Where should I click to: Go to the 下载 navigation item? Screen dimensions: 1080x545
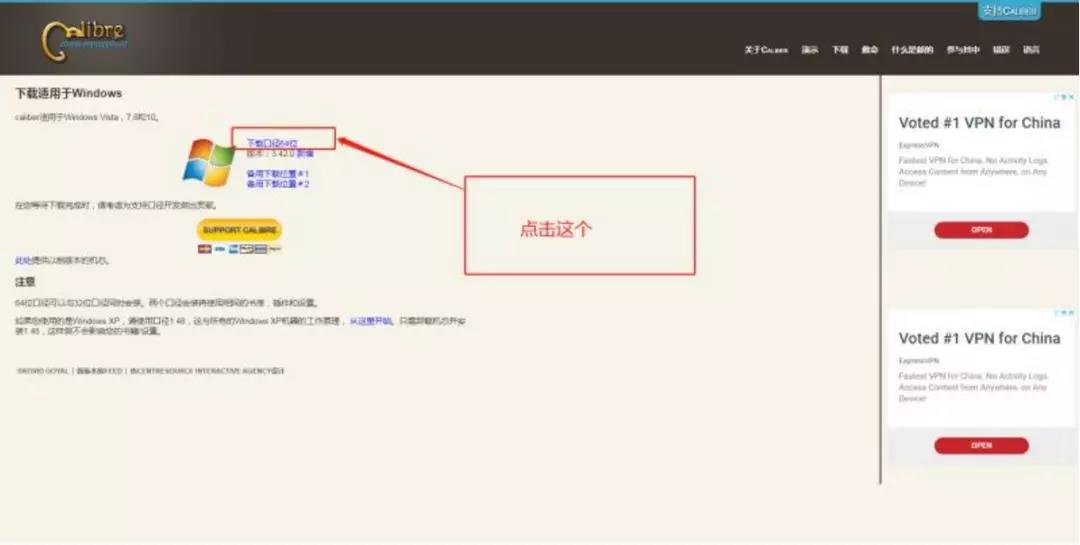point(840,49)
